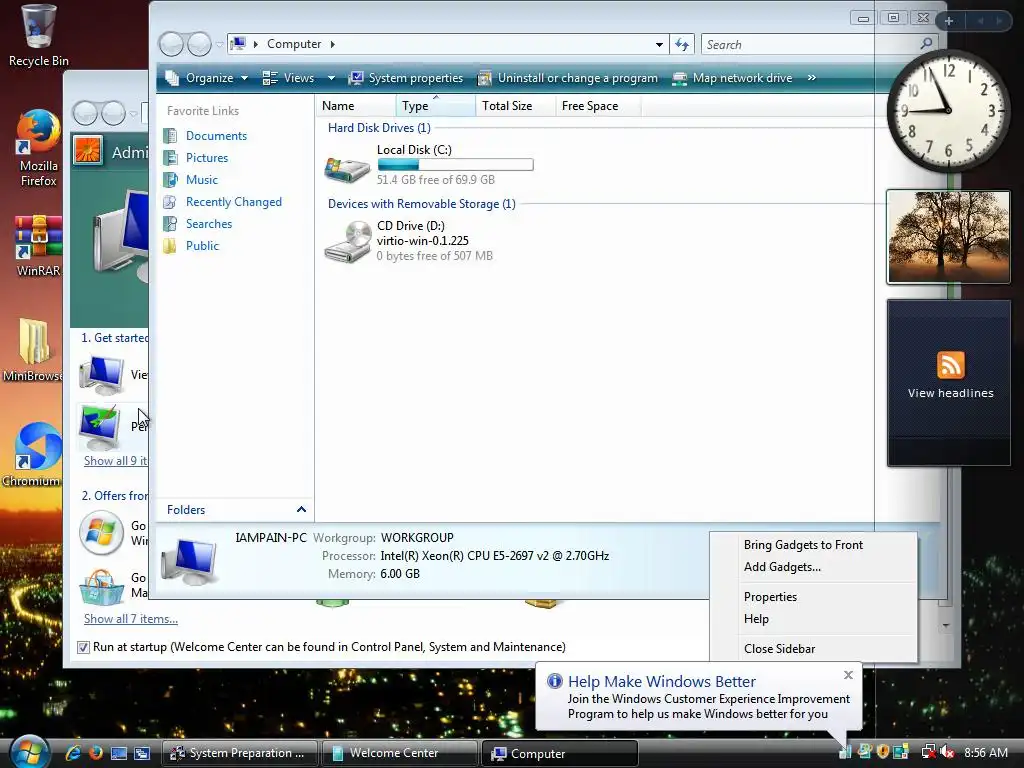Click the View headlines RSS gadget icon
Screen dimensions: 1024x768
tap(950, 364)
